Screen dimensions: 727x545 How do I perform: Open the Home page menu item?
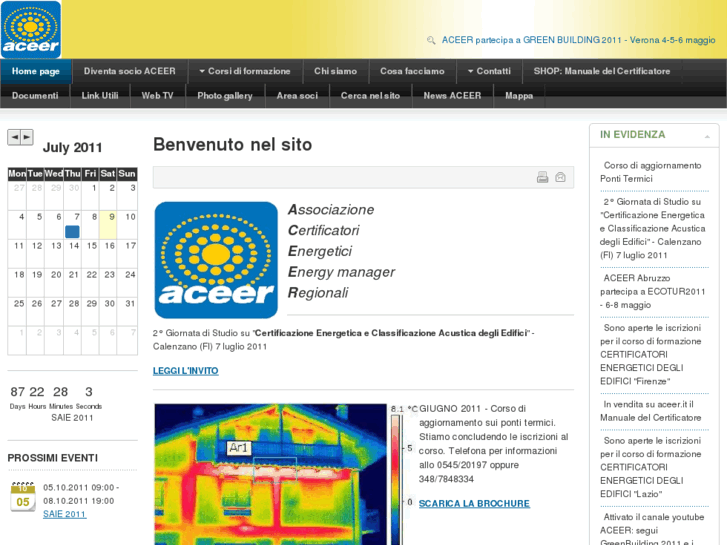coord(36,71)
